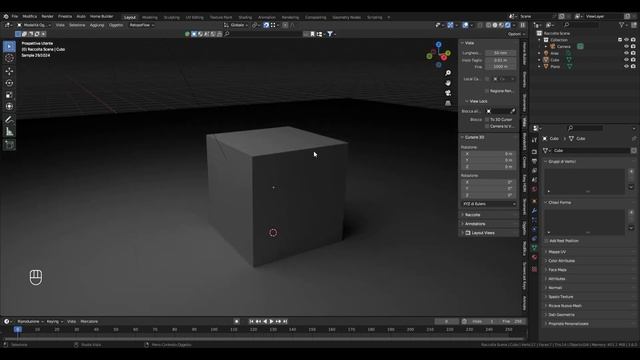
Task: Open the Texture properties tab icon
Action: point(534,269)
